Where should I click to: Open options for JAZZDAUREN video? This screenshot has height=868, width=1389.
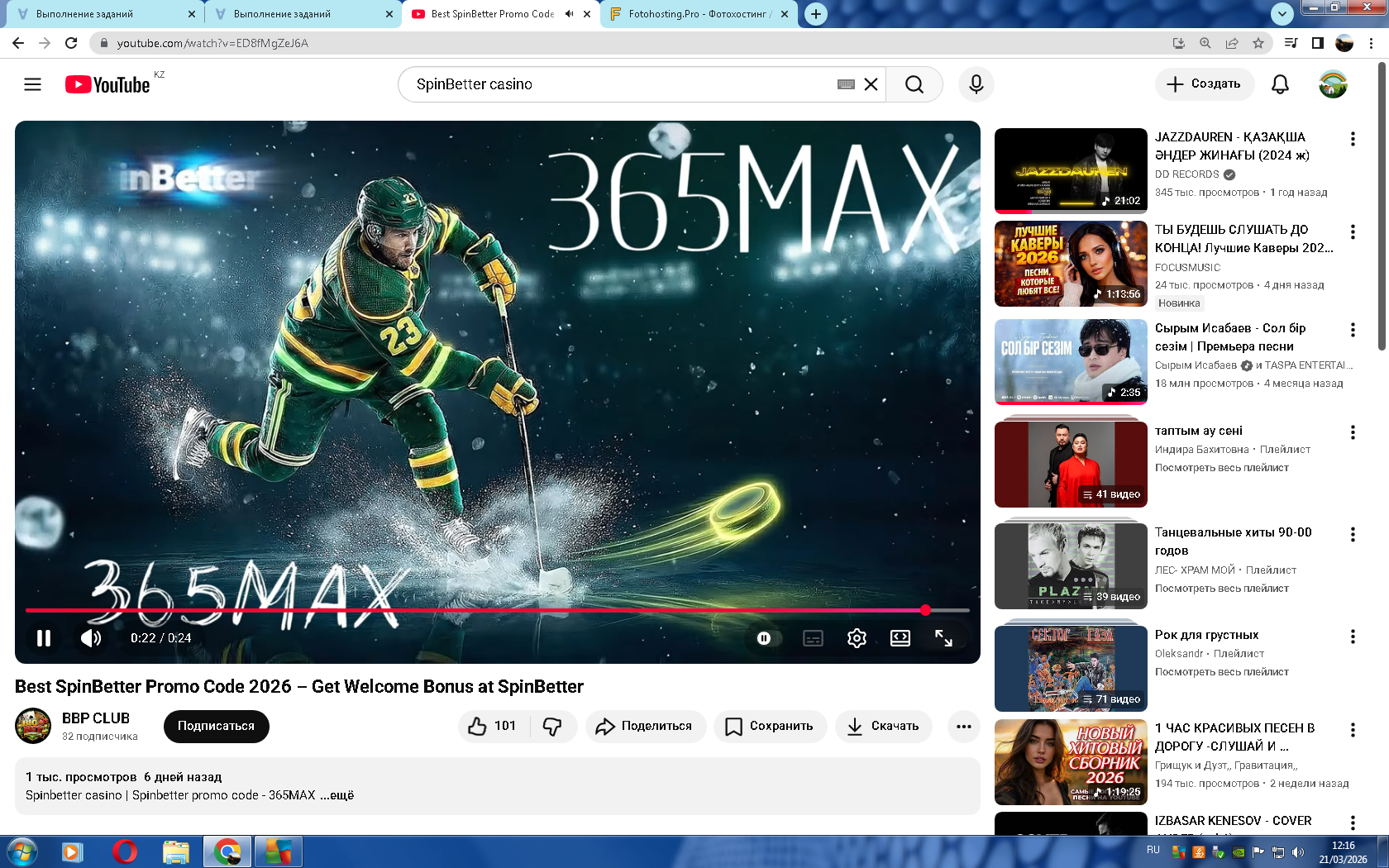(x=1353, y=139)
